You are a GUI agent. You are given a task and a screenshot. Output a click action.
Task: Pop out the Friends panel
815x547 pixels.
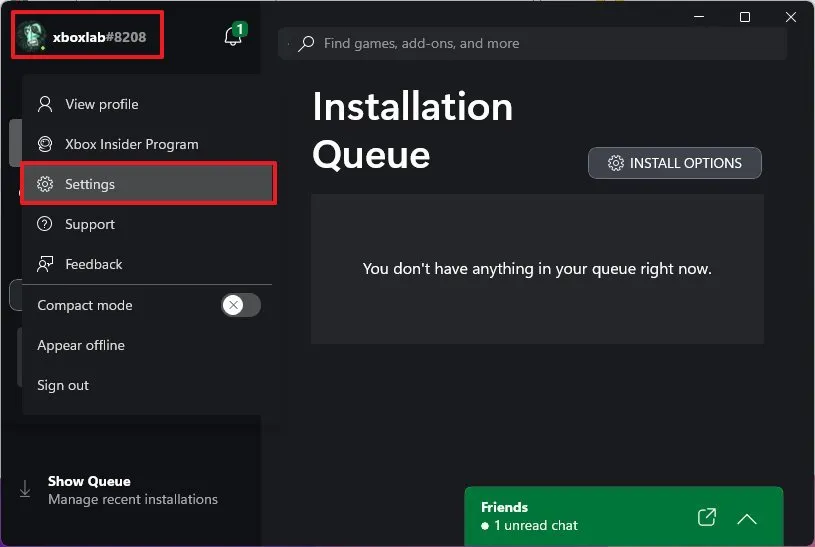[x=707, y=517]
